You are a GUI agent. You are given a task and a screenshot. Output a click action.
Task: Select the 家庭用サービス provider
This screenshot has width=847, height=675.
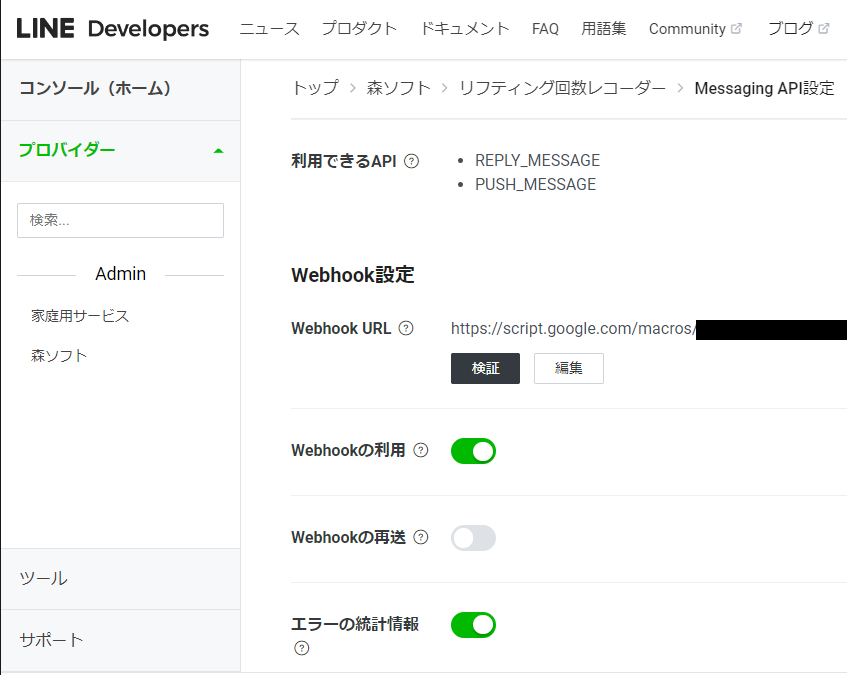(x=80, y=316)
